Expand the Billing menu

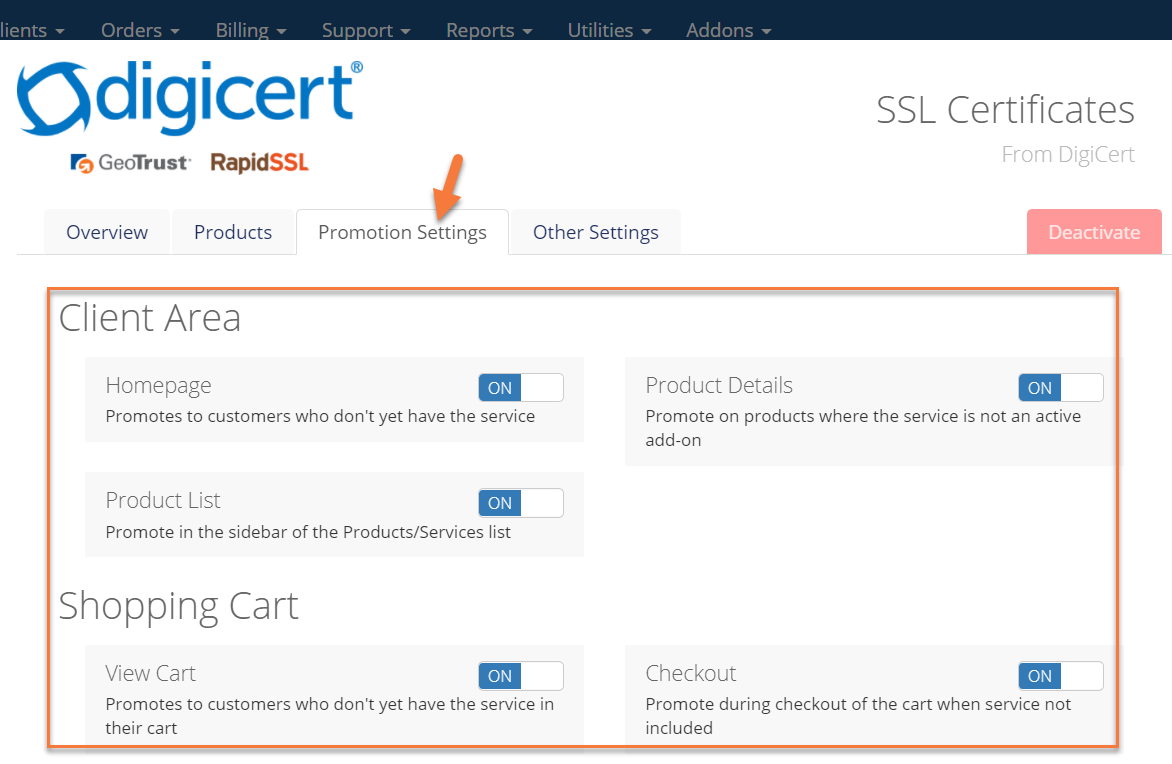[x=251, y=30]
